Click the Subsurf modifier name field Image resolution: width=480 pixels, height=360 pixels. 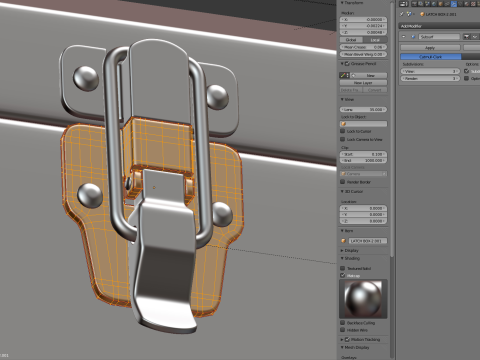tap(439, 37)
